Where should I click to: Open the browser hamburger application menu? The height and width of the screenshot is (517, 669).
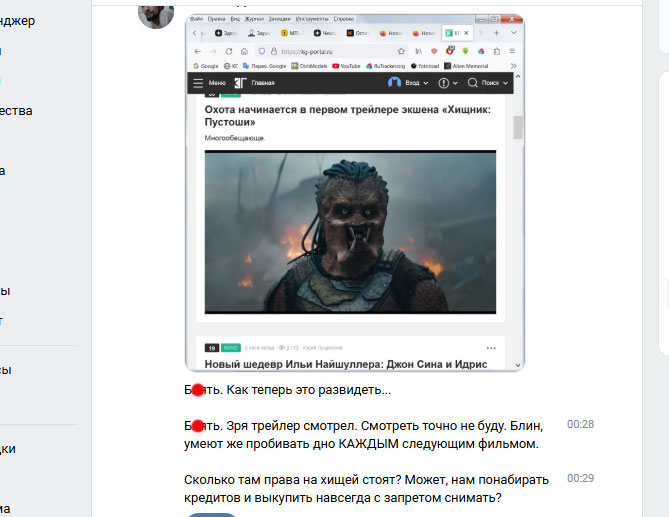pyautogui.click(x=512, y=51)
